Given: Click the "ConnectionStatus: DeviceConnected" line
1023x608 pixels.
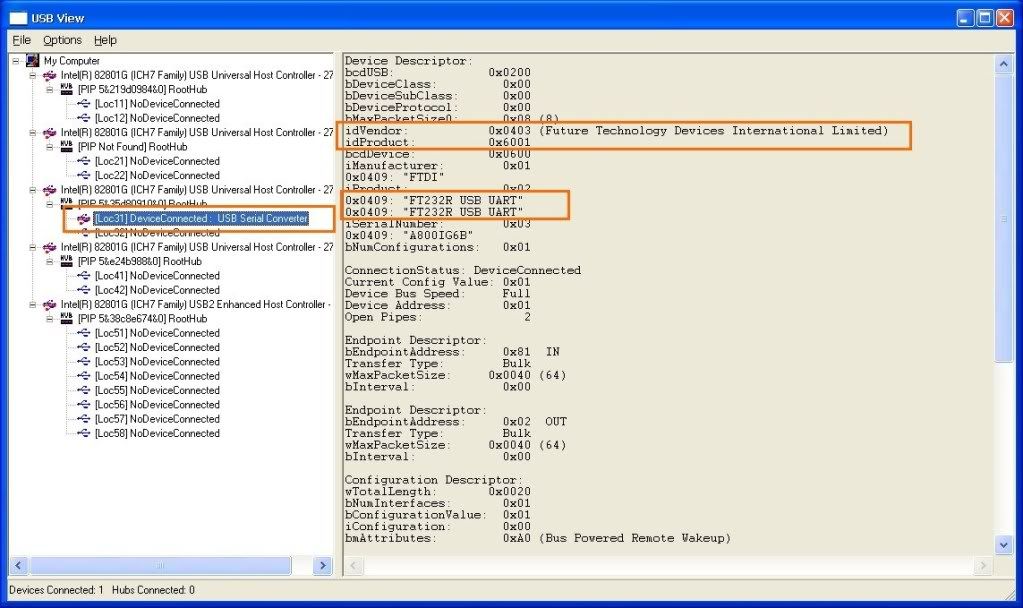Looking at the screenshot, I should 463,270.
